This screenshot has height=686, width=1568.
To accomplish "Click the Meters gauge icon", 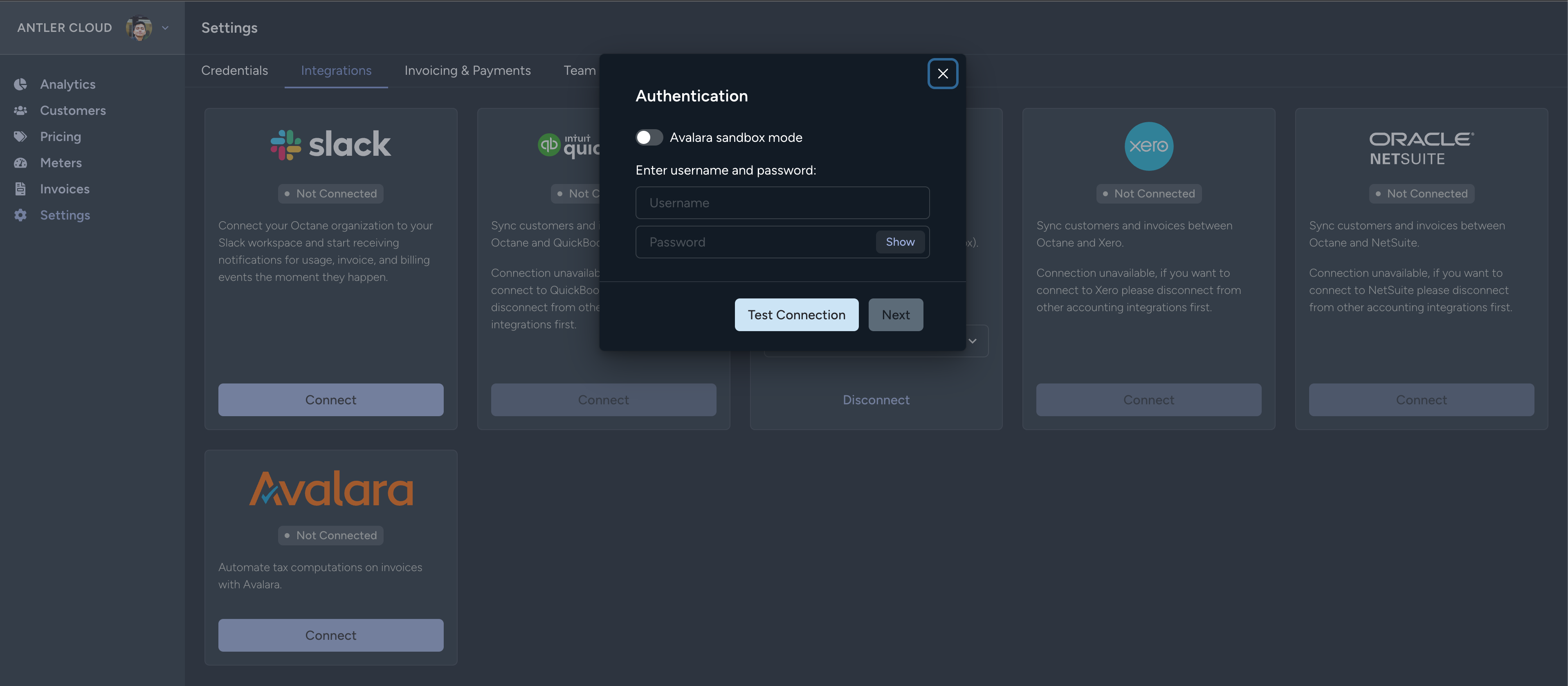I will (21, 163).
